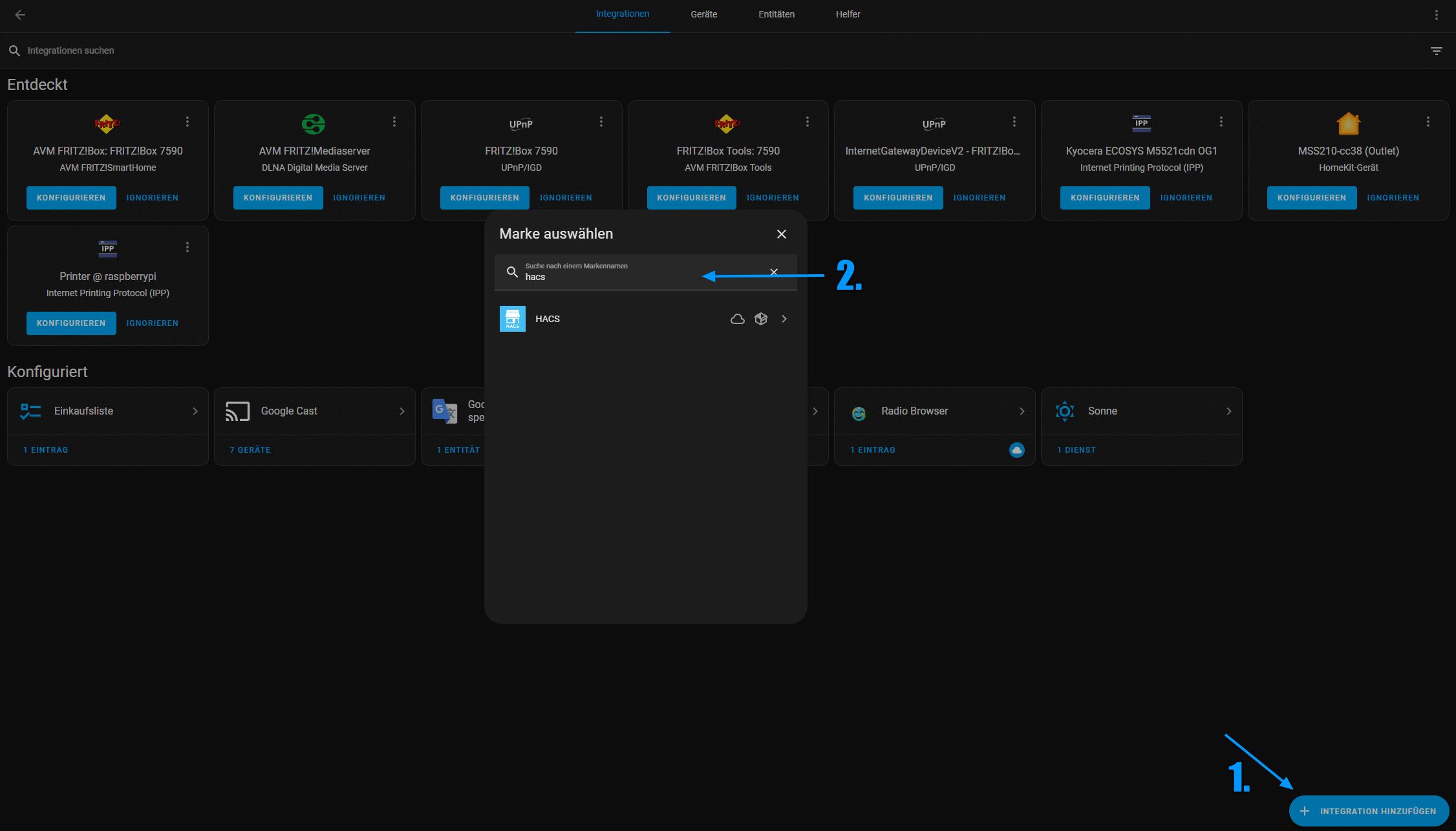
Task: Switch to the Geräte tab
Action: click(703, 14)
